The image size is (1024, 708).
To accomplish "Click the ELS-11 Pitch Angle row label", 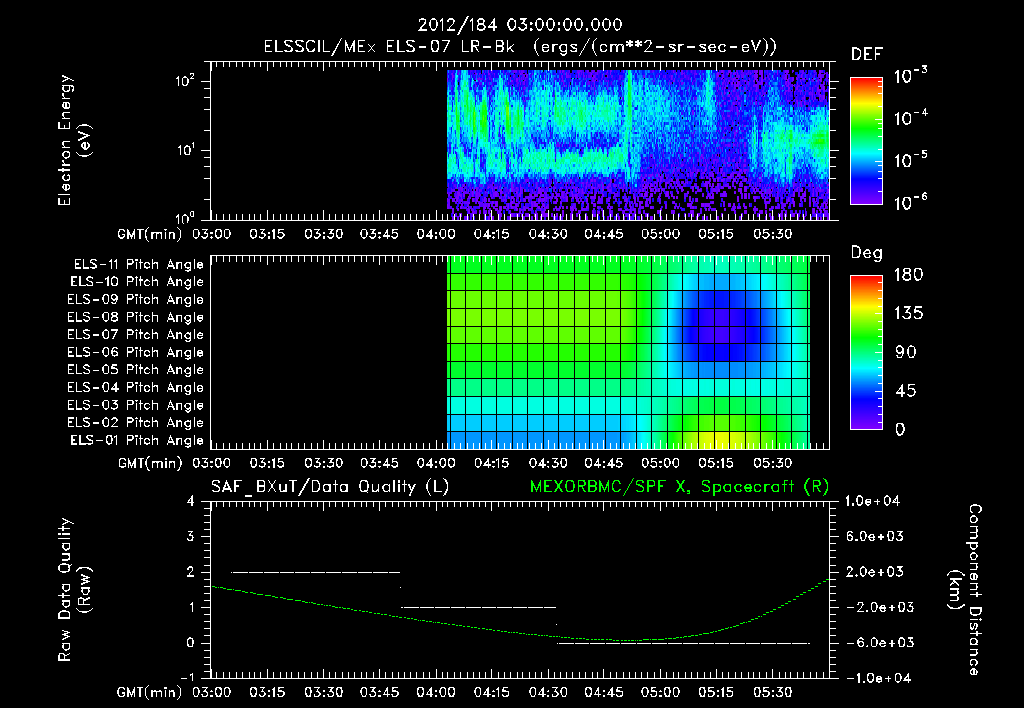I will tap(138, 265).
